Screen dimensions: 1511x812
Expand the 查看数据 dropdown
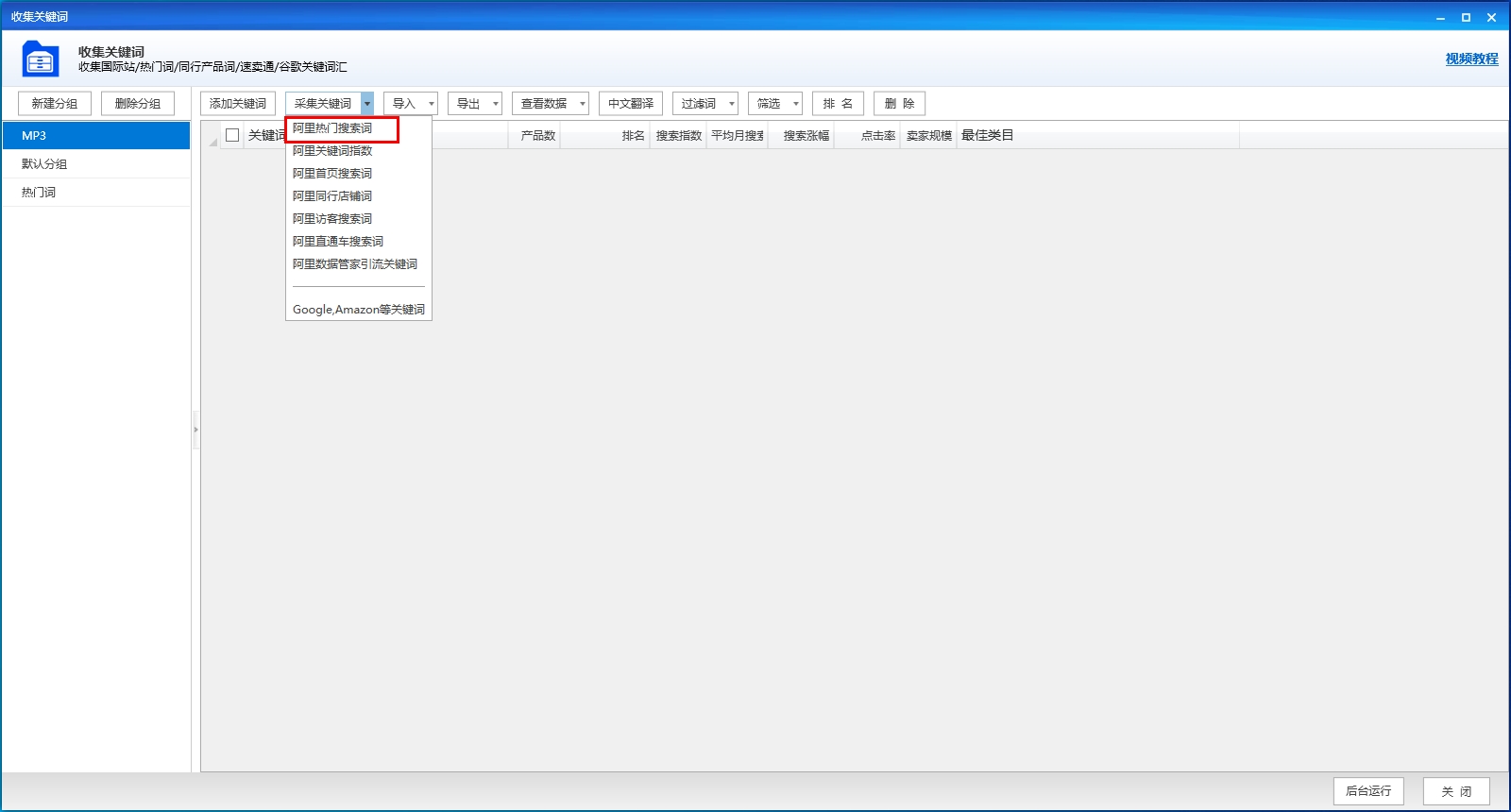click(582, 104)
